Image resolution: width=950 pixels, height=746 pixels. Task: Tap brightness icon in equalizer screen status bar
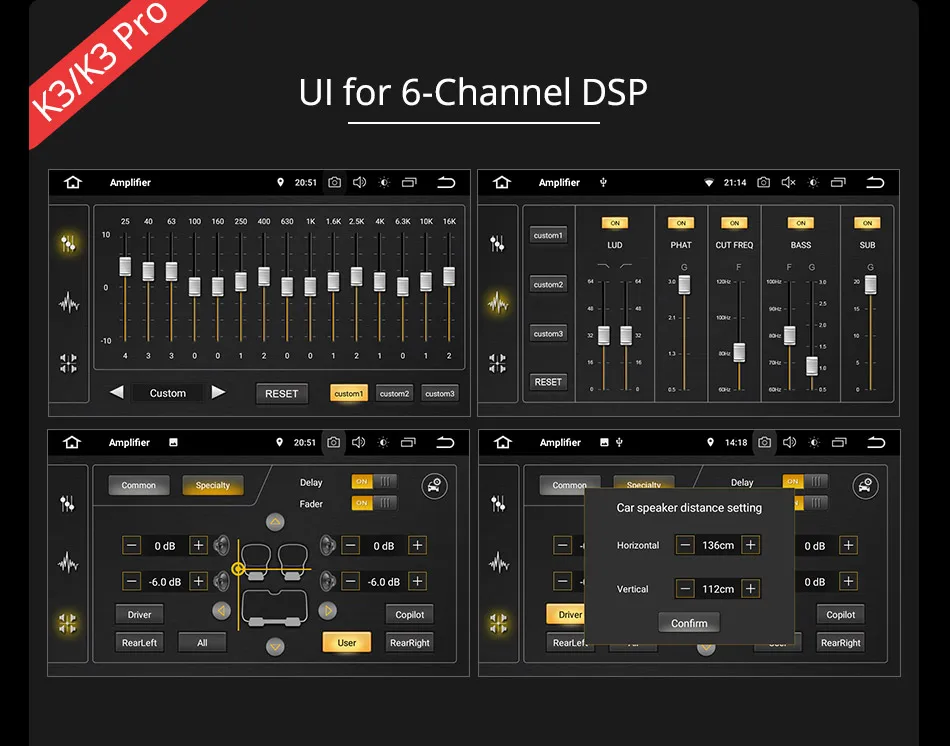tap(384, 182)
